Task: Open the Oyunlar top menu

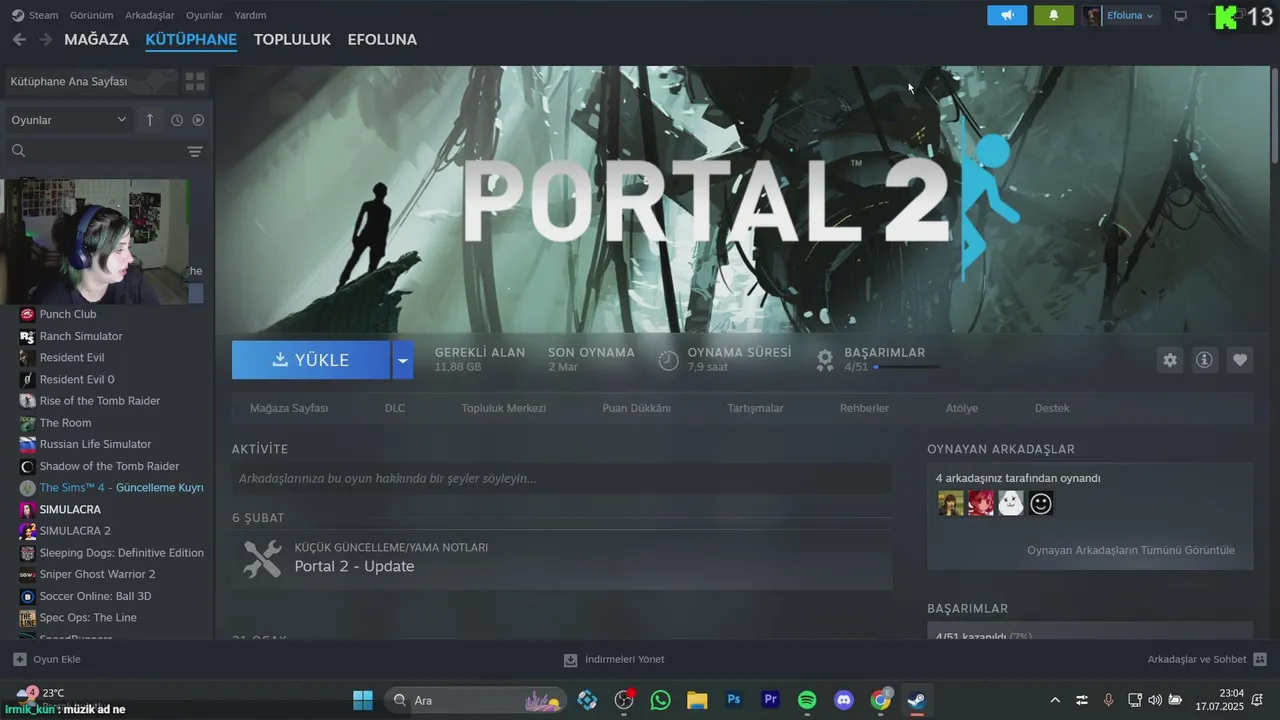Action: [204, 15]
